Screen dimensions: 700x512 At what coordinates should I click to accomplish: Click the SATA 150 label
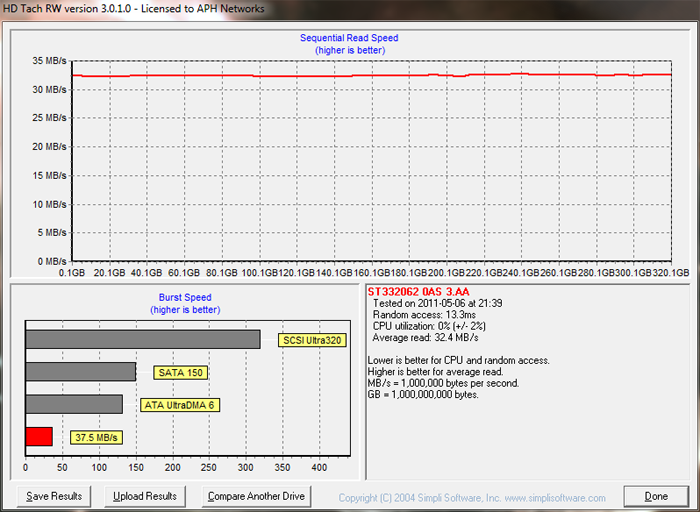tap(180, 372)
